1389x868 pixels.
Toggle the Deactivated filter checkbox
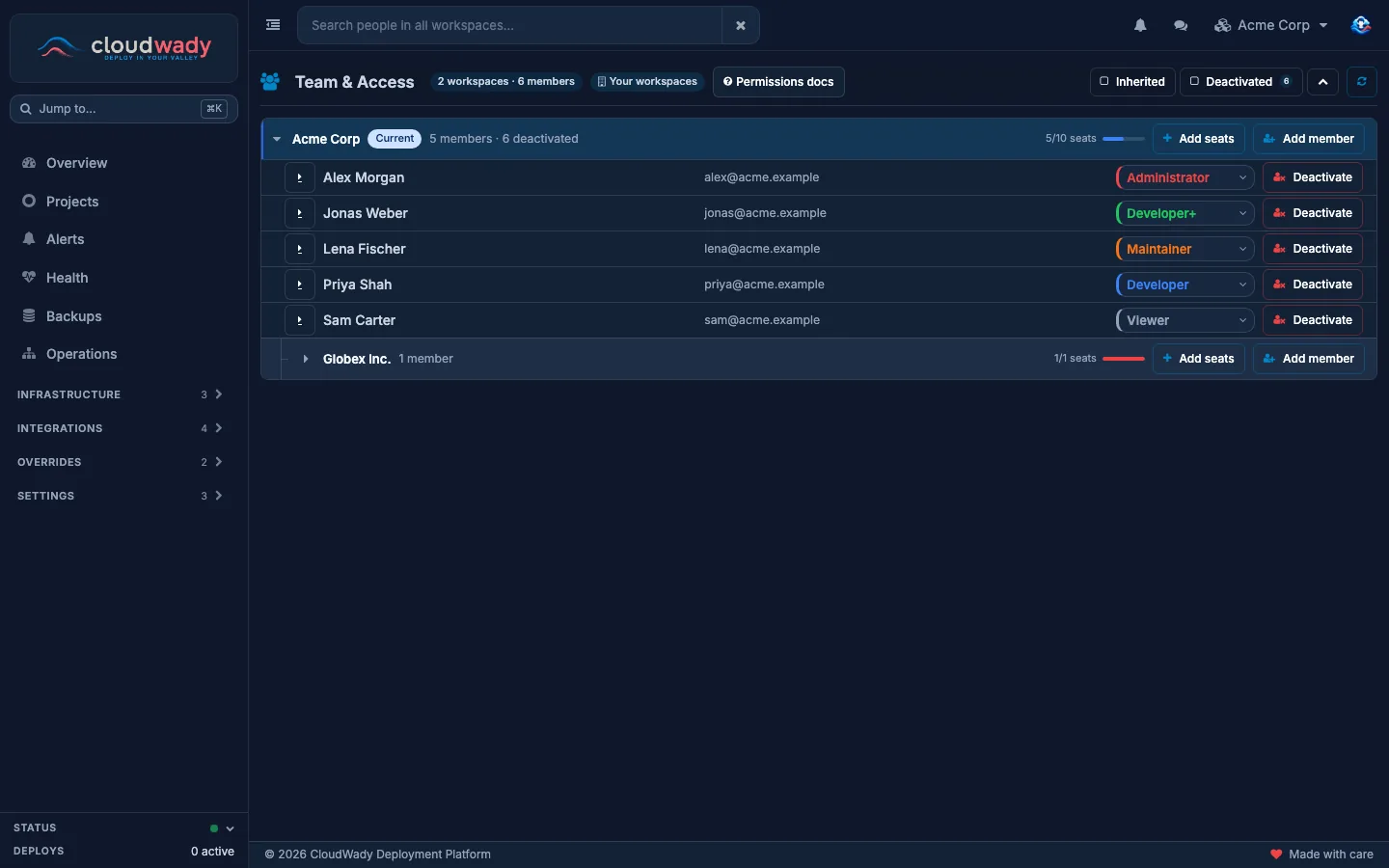click(x=1194, y=82)
